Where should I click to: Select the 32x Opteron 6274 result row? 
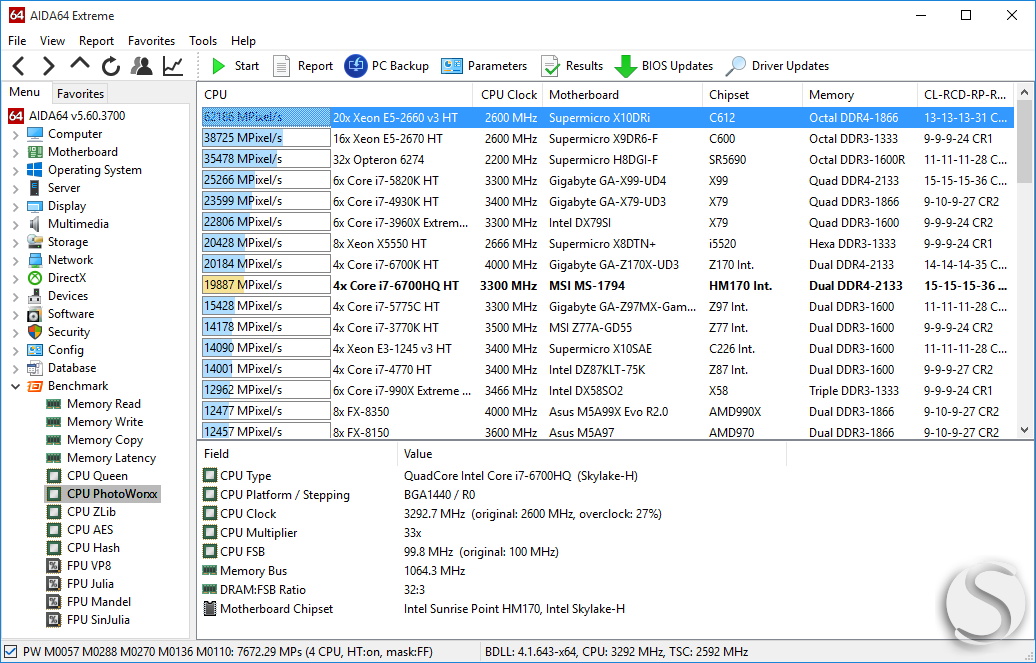[x=607, y=160]
